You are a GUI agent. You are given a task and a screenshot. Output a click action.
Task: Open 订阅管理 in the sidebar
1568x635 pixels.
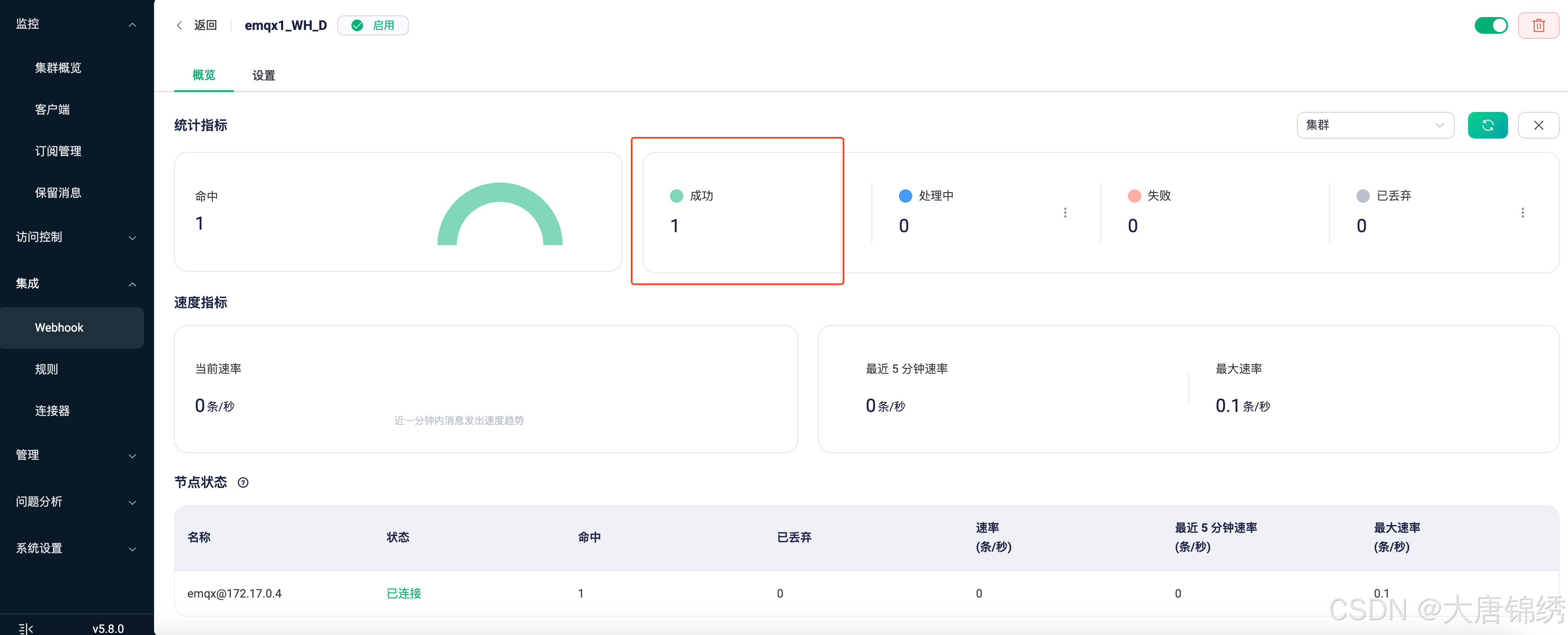(58, 151)
